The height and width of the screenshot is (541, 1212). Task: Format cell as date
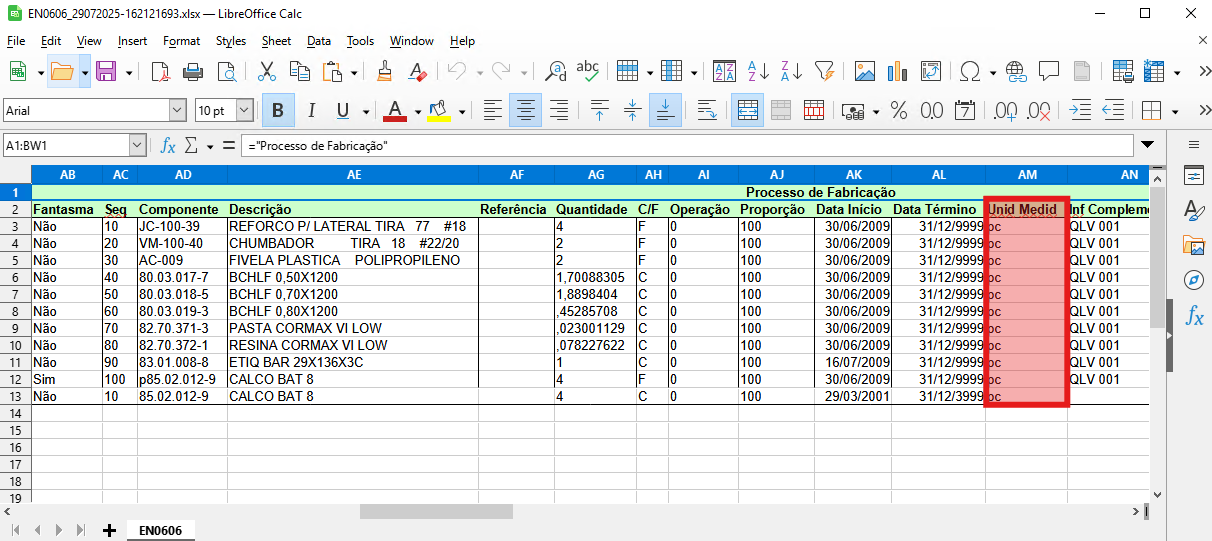pos(965,110)
